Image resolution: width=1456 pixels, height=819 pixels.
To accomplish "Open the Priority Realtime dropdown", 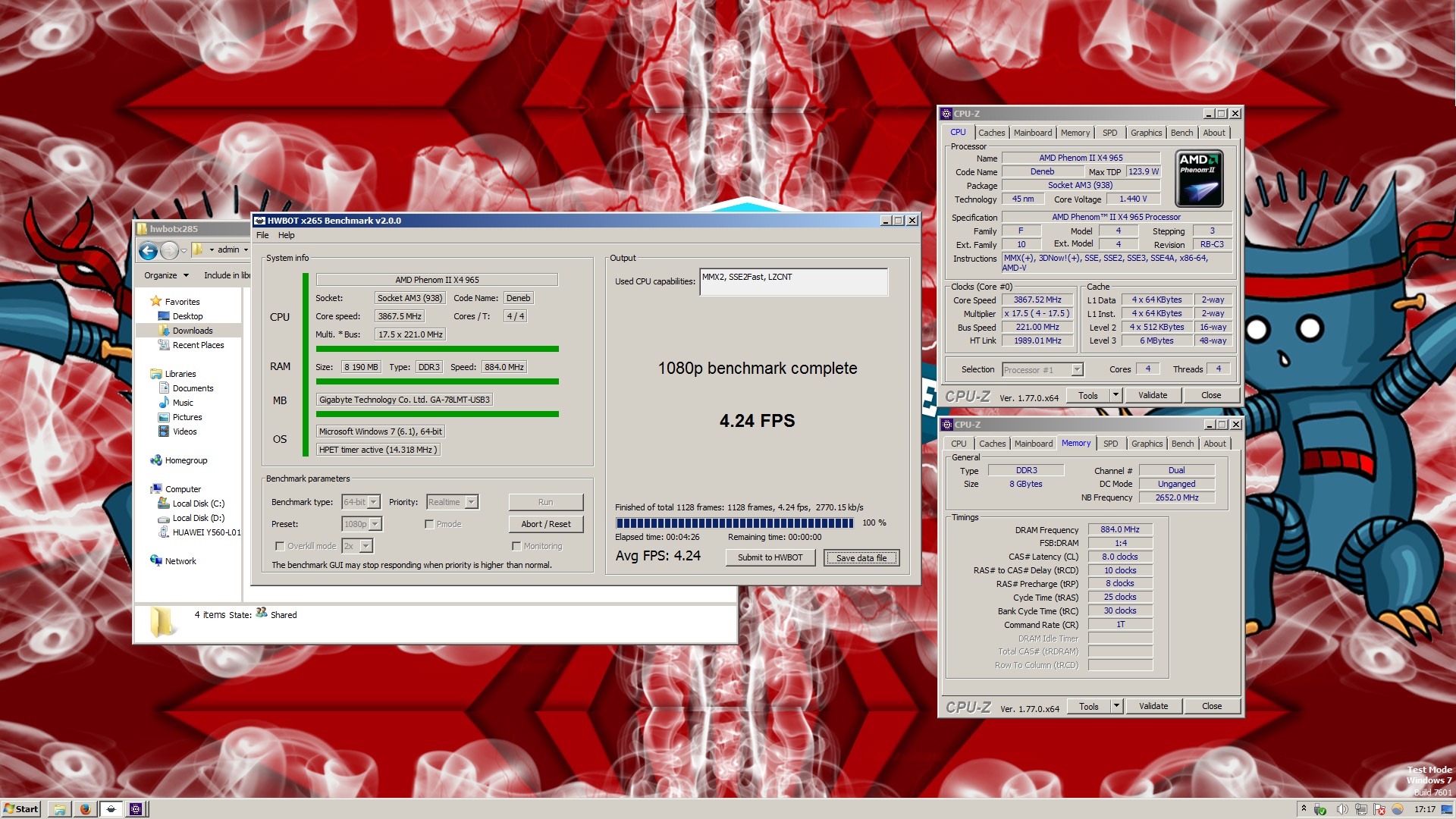I will point(452,502).
